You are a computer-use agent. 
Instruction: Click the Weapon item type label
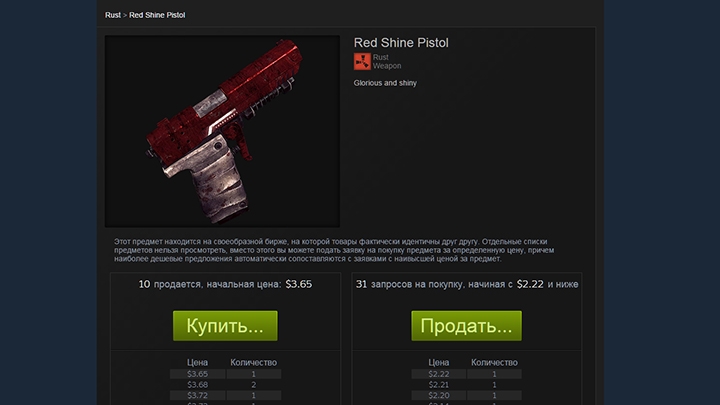coord(387,66)
